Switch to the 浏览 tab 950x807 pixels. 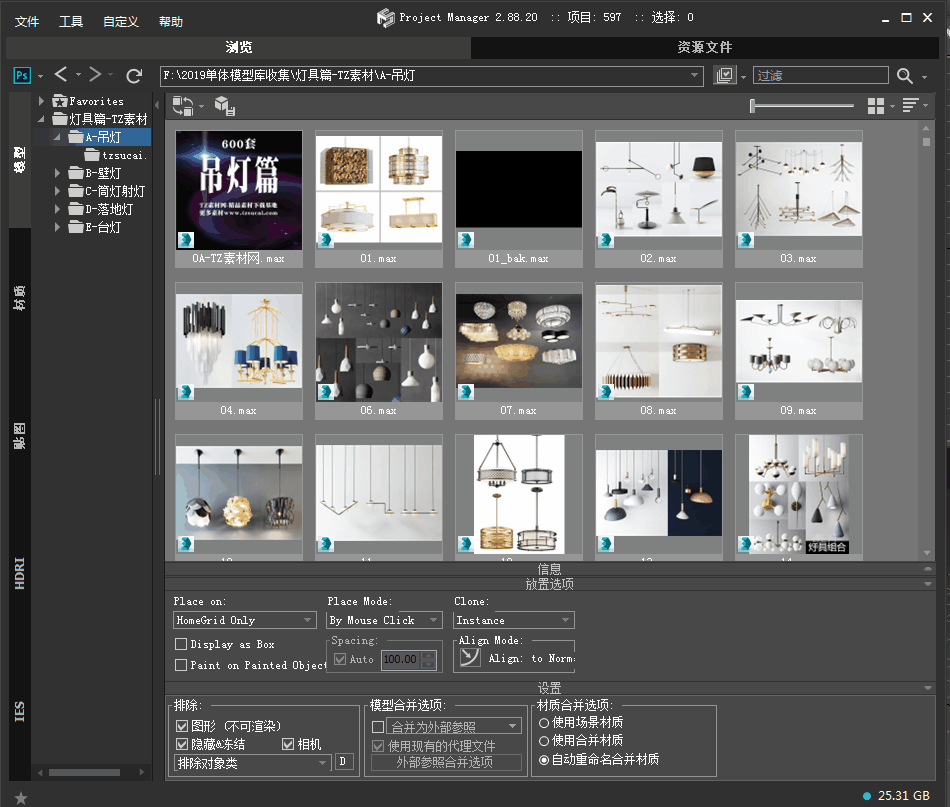pos(239,47)
